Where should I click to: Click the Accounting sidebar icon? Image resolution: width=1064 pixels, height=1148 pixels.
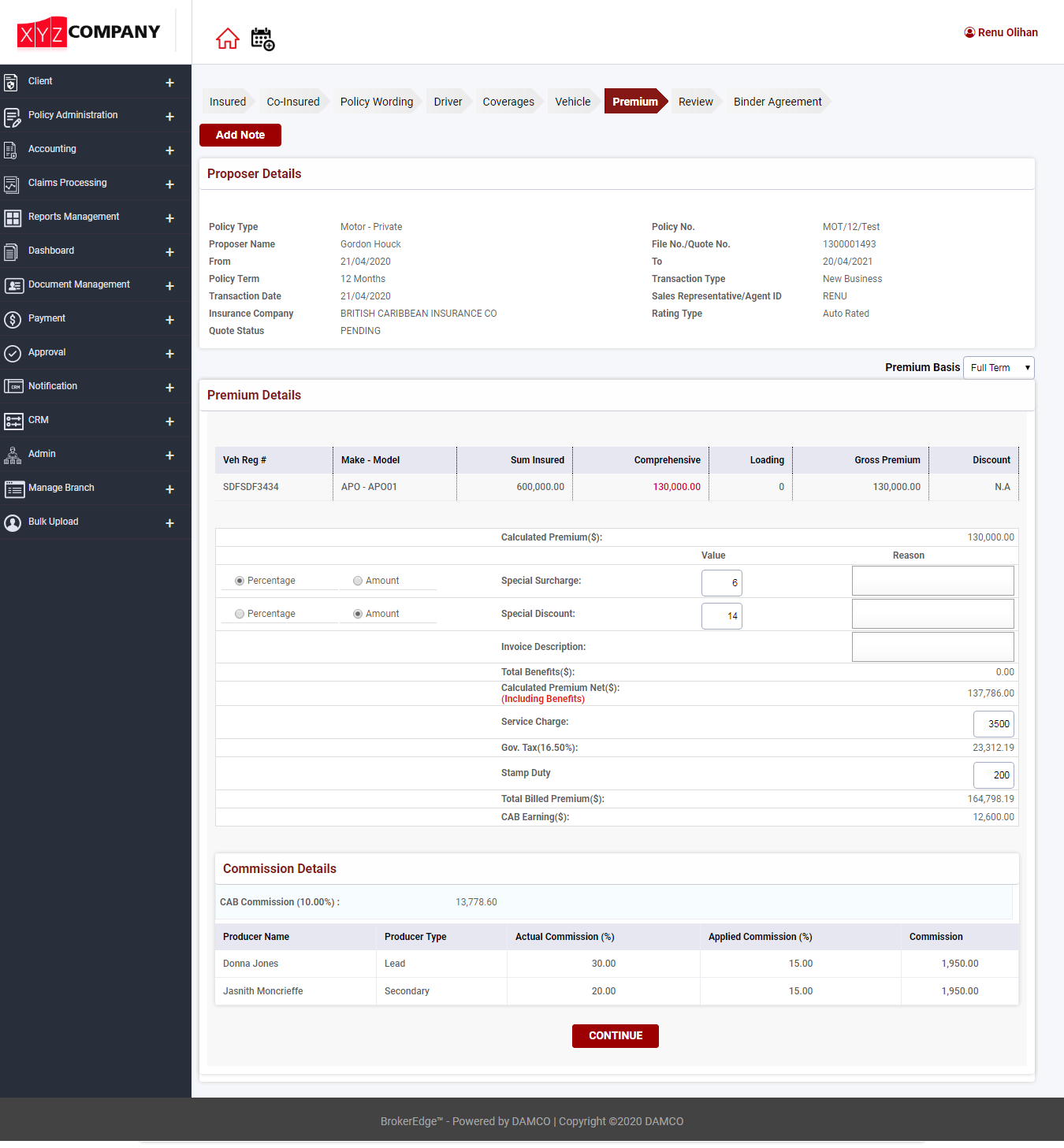(x=11, y=150)
